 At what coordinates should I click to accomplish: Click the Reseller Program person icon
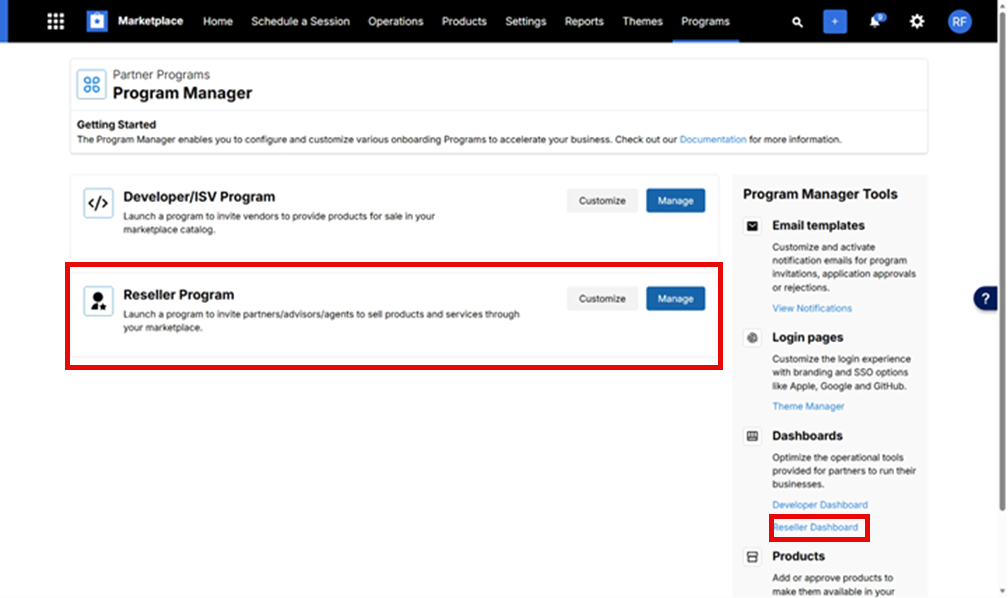pyautogui.click(x=98, y=301)
